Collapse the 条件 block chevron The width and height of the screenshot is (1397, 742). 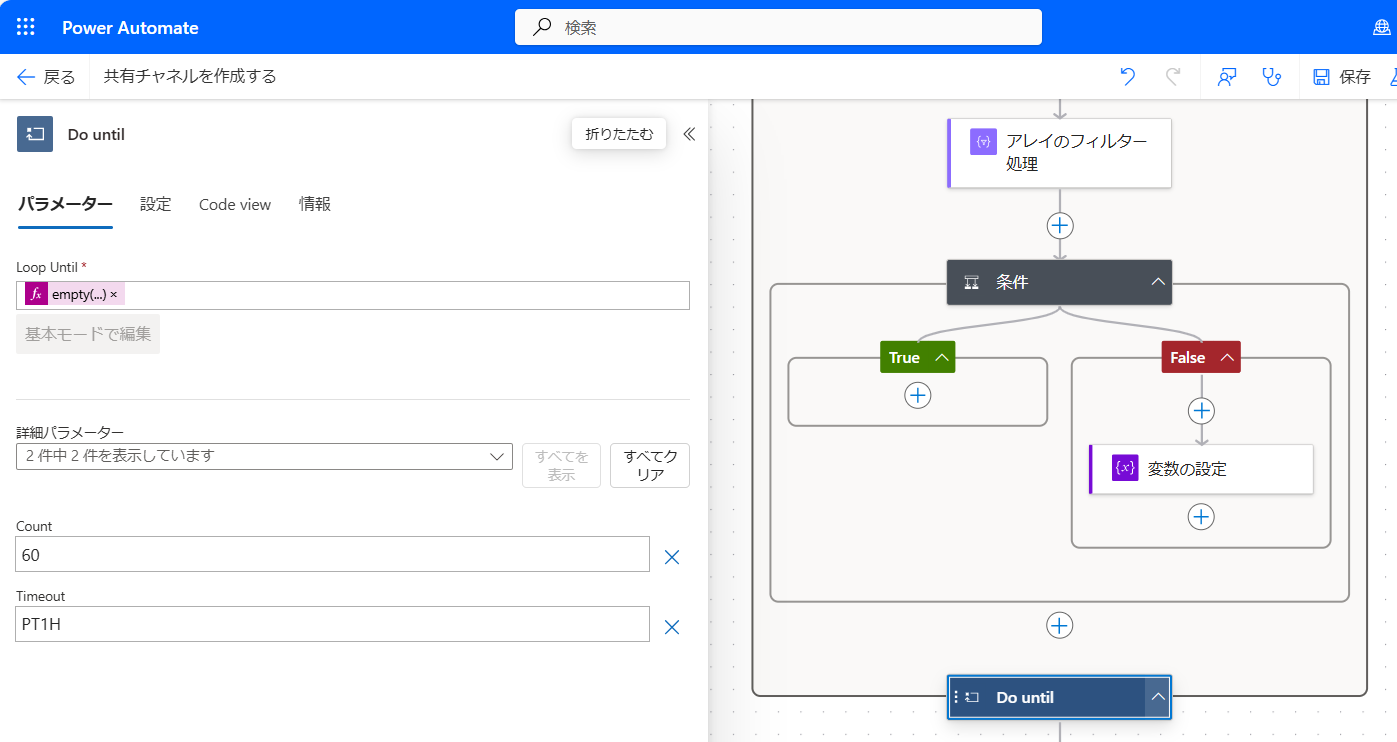1158,282
